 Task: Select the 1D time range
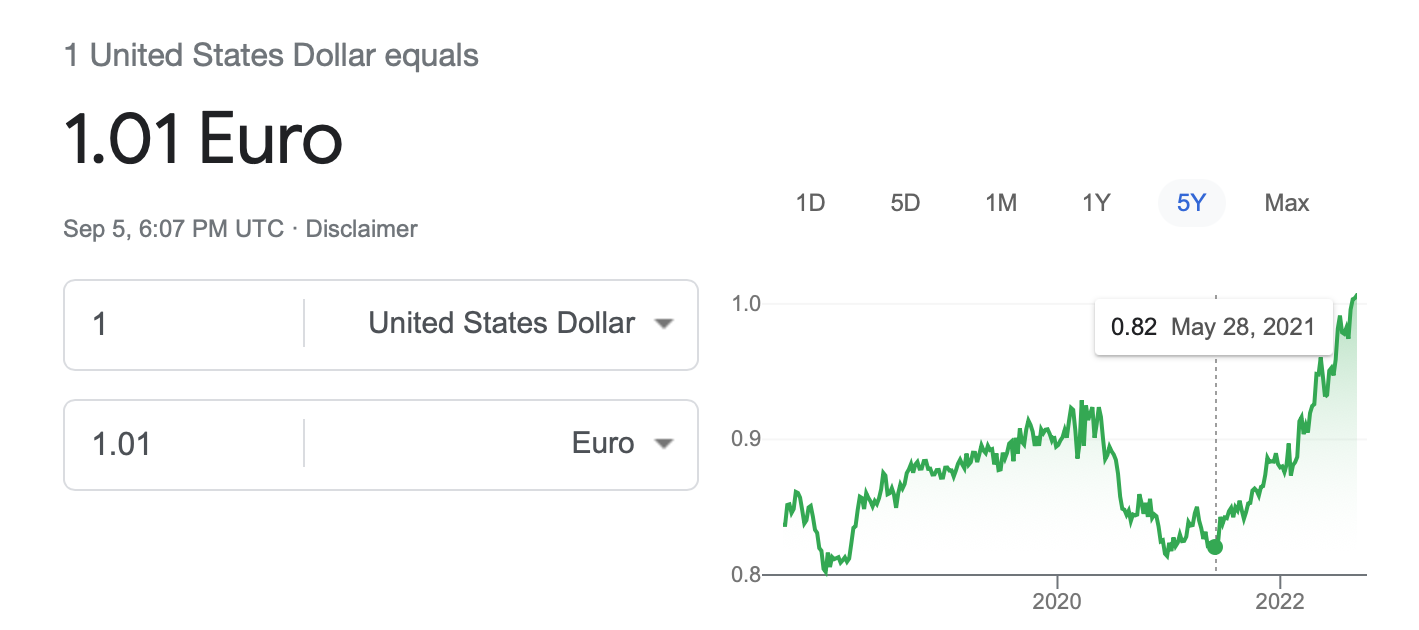tap(810, 203)
